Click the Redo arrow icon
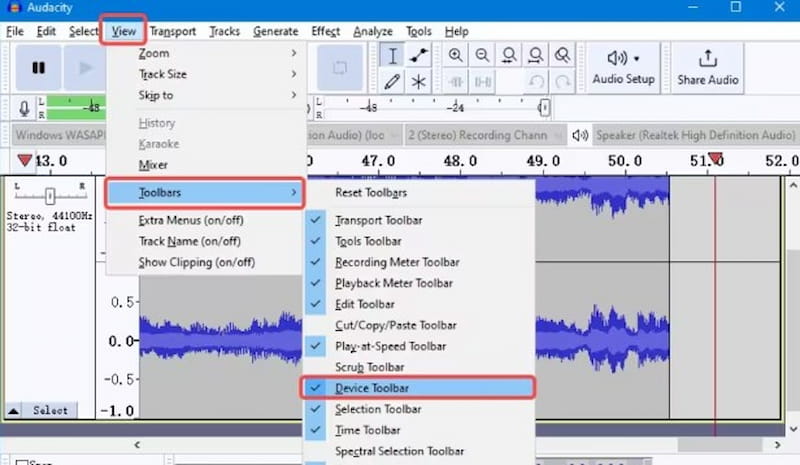Viewport: 800px width, 465px height. pyautogui.click(x=562, y=82)
